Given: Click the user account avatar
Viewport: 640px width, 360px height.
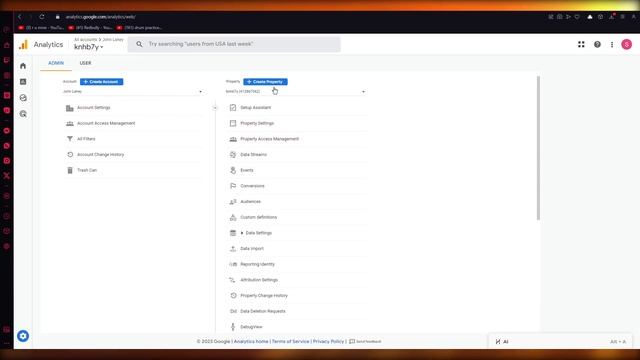Looking at the screenshot, I should pyautogui.click(x=627, y=44).
